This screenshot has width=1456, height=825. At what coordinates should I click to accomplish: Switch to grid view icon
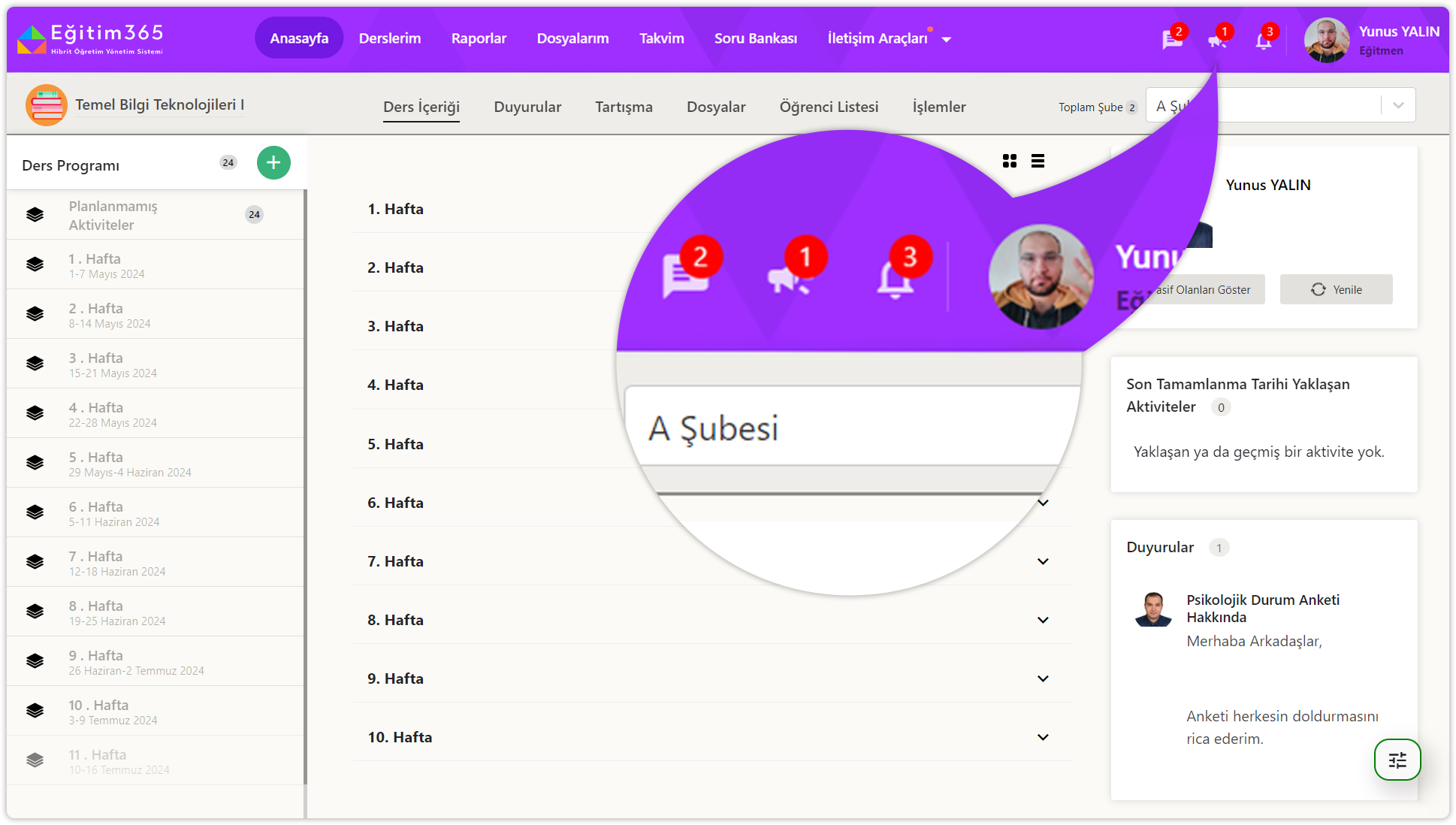coord(1010,161)
